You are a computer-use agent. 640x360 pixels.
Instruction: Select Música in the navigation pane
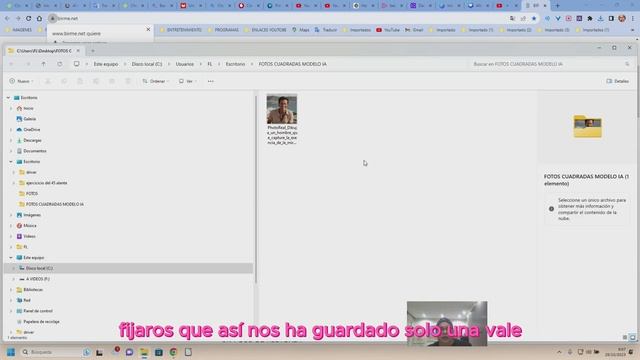coord(29,225)
